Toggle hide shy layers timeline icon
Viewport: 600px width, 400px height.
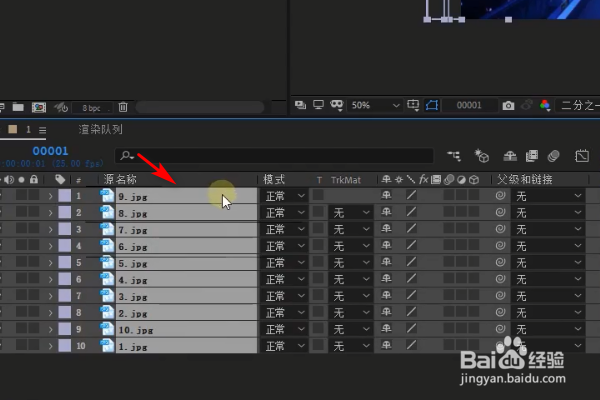click(x=510, y=156)
